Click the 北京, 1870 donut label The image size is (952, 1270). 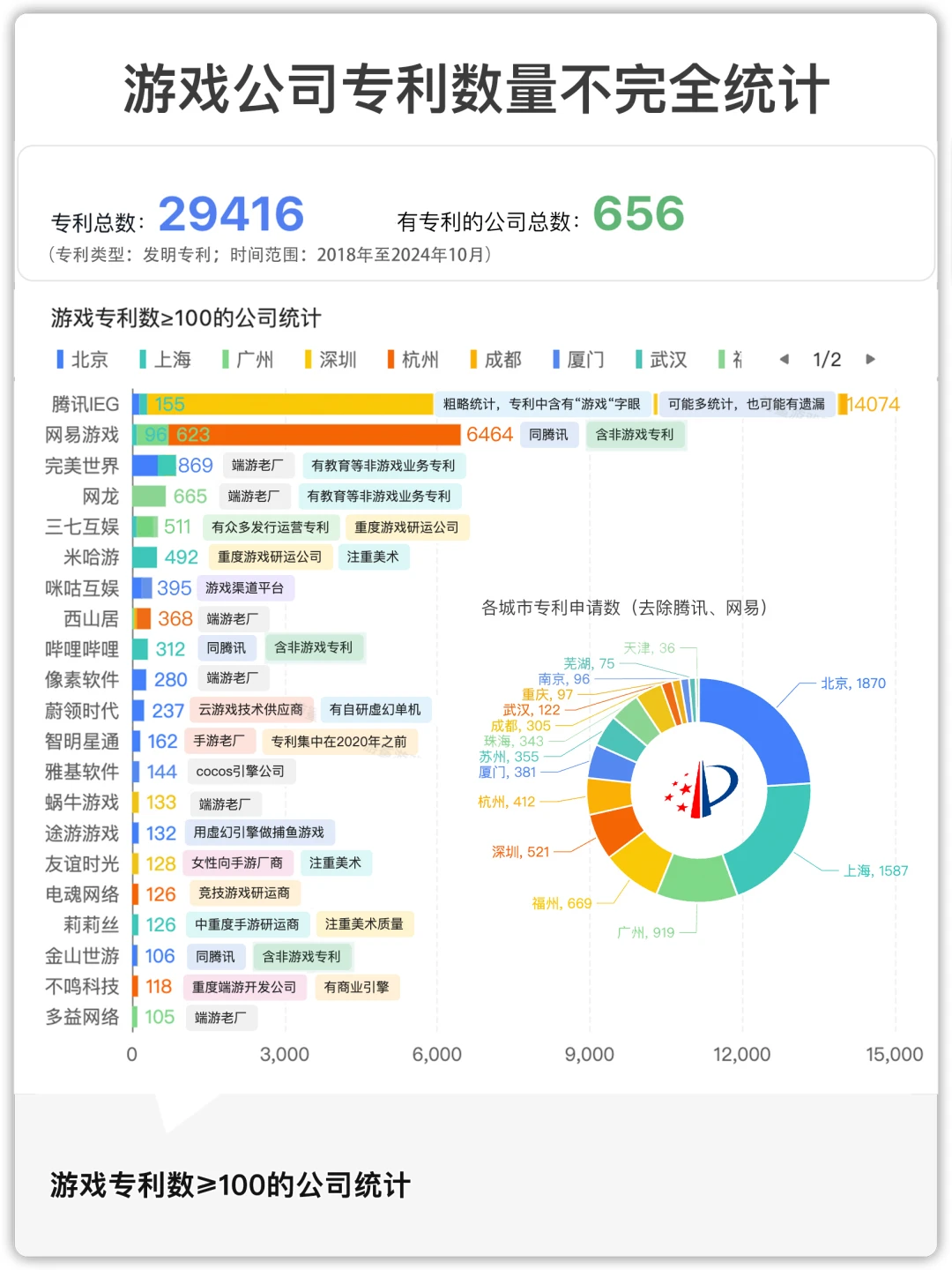point(853,684)
